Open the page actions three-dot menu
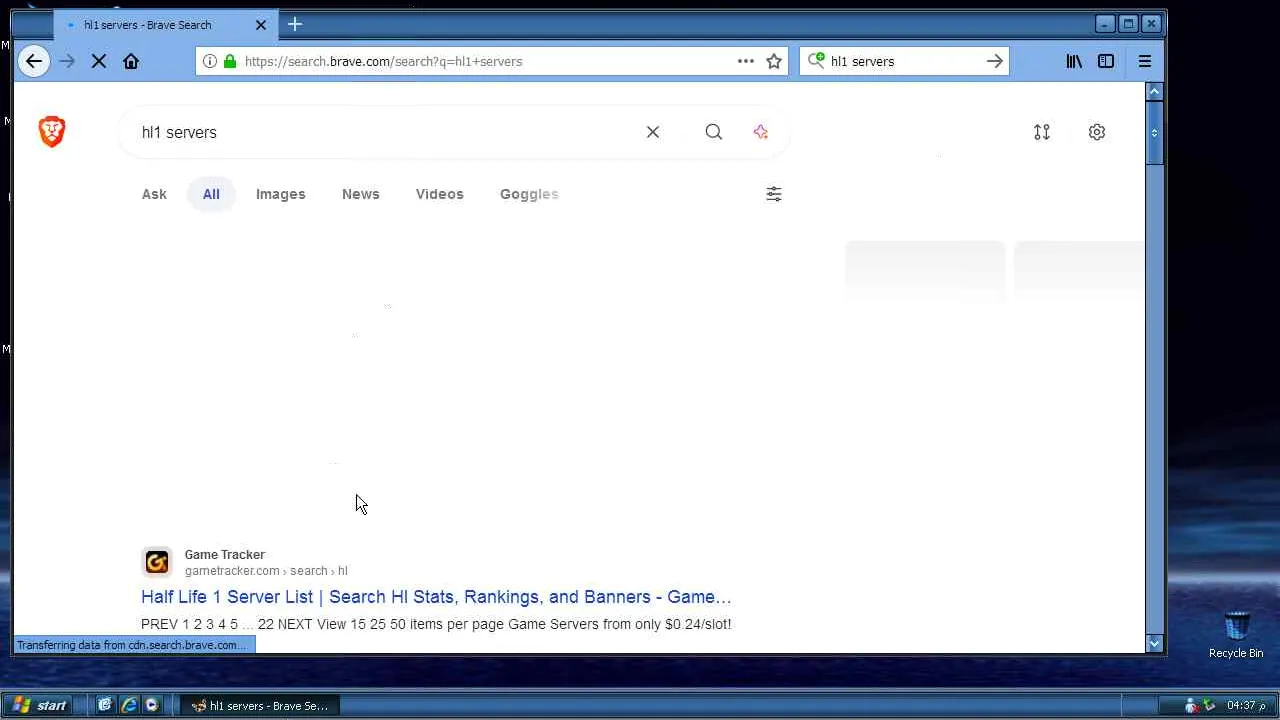Viewport: 1280px width, 720px height. click(746, 61)
